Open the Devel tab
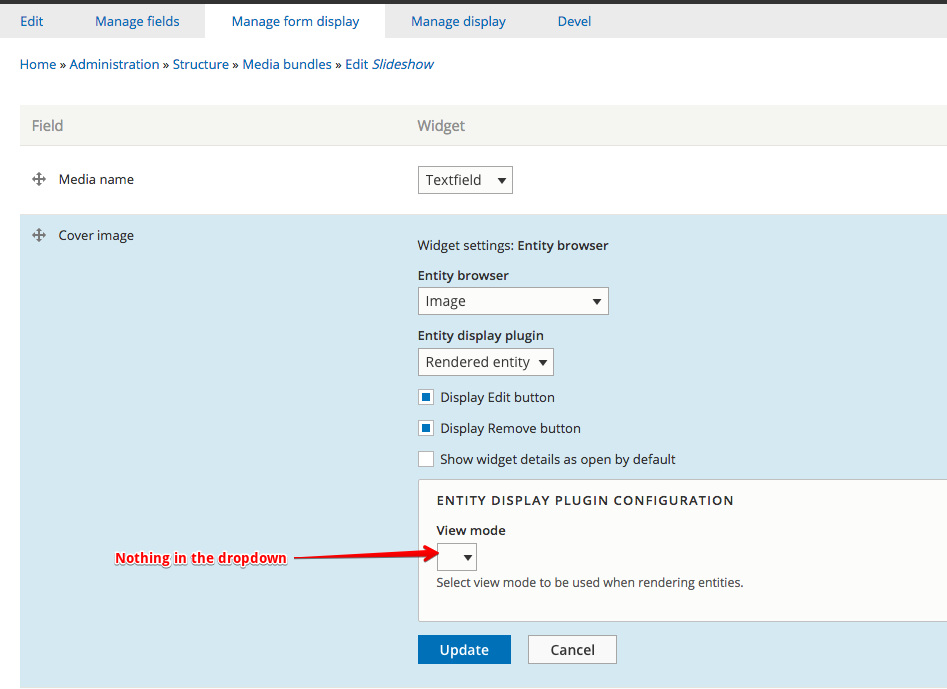947x689 pixels. 574,21
